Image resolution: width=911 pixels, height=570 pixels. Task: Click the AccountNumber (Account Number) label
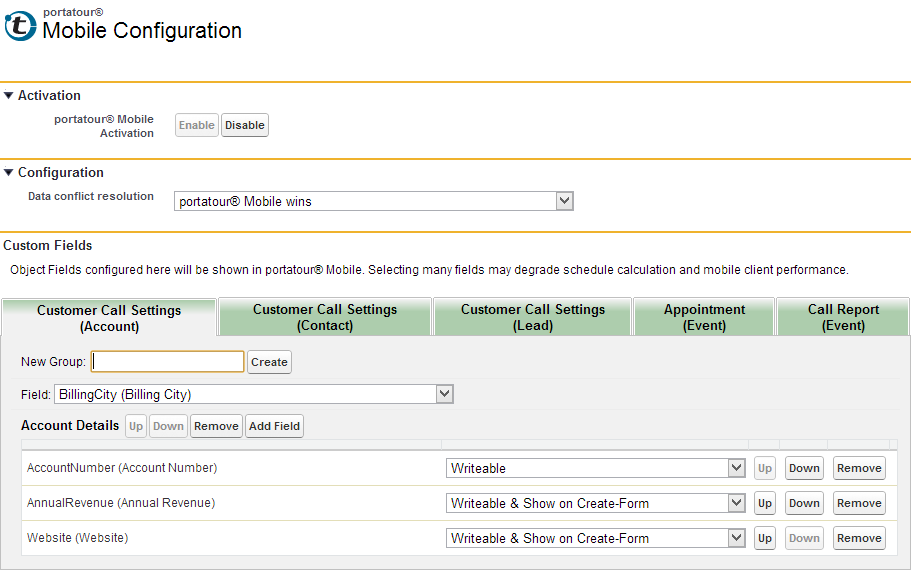122,468
